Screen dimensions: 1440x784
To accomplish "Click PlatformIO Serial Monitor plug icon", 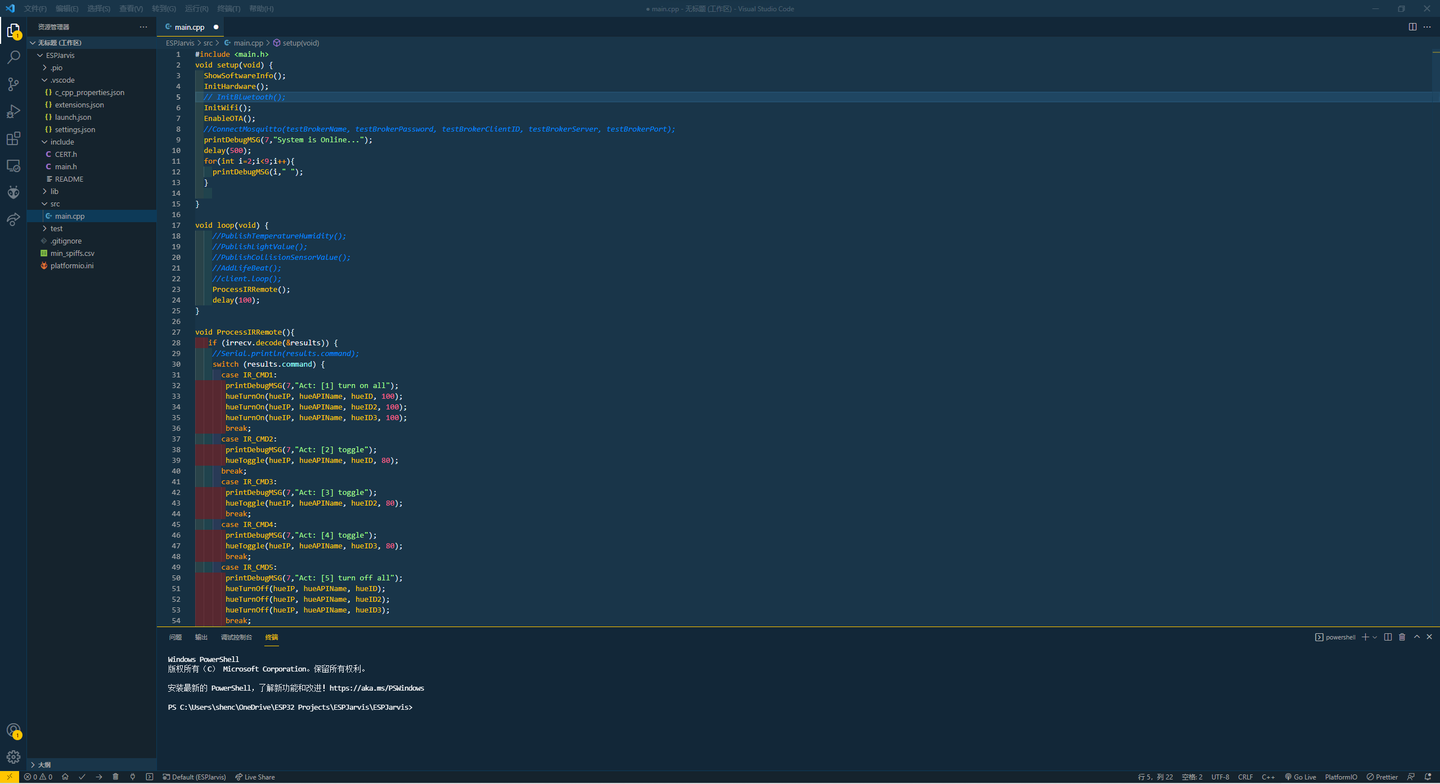I will coord(132,777).
